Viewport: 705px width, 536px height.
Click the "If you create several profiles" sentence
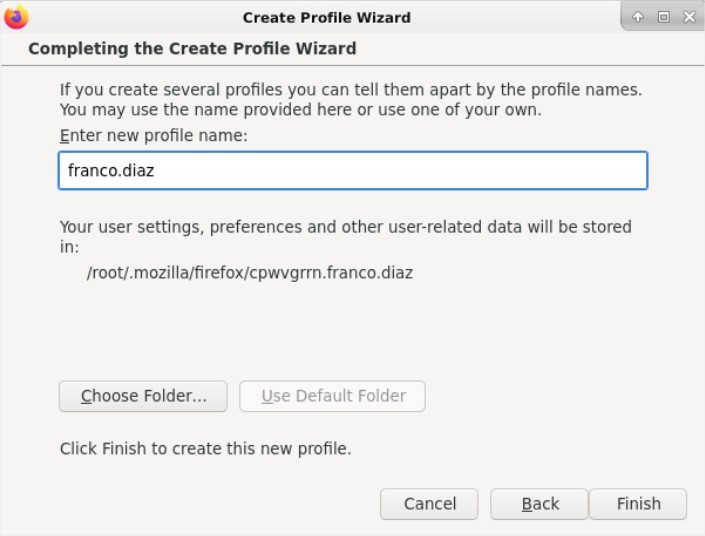351,90
